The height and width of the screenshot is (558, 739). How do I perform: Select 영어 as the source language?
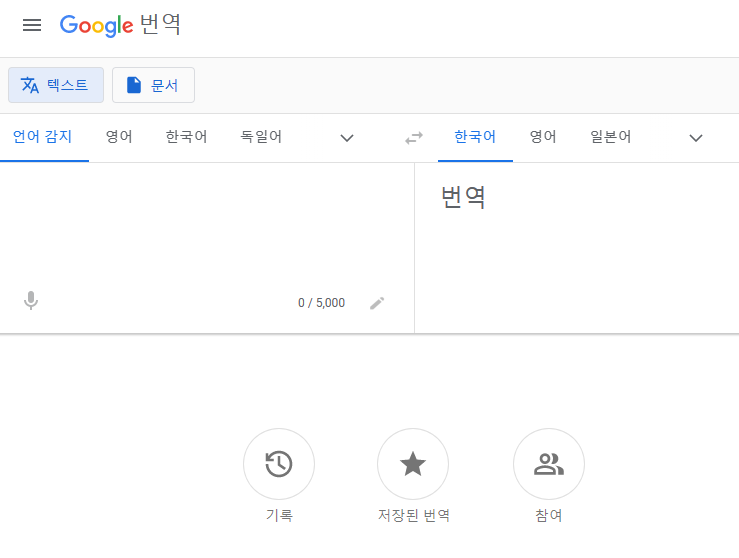point(119,137)
